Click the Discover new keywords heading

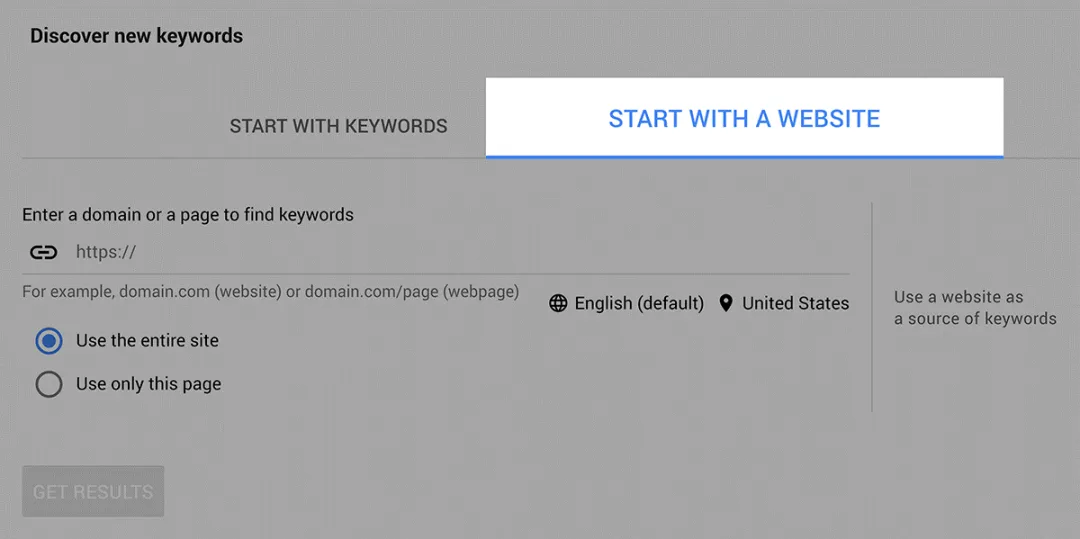(136, 36)
